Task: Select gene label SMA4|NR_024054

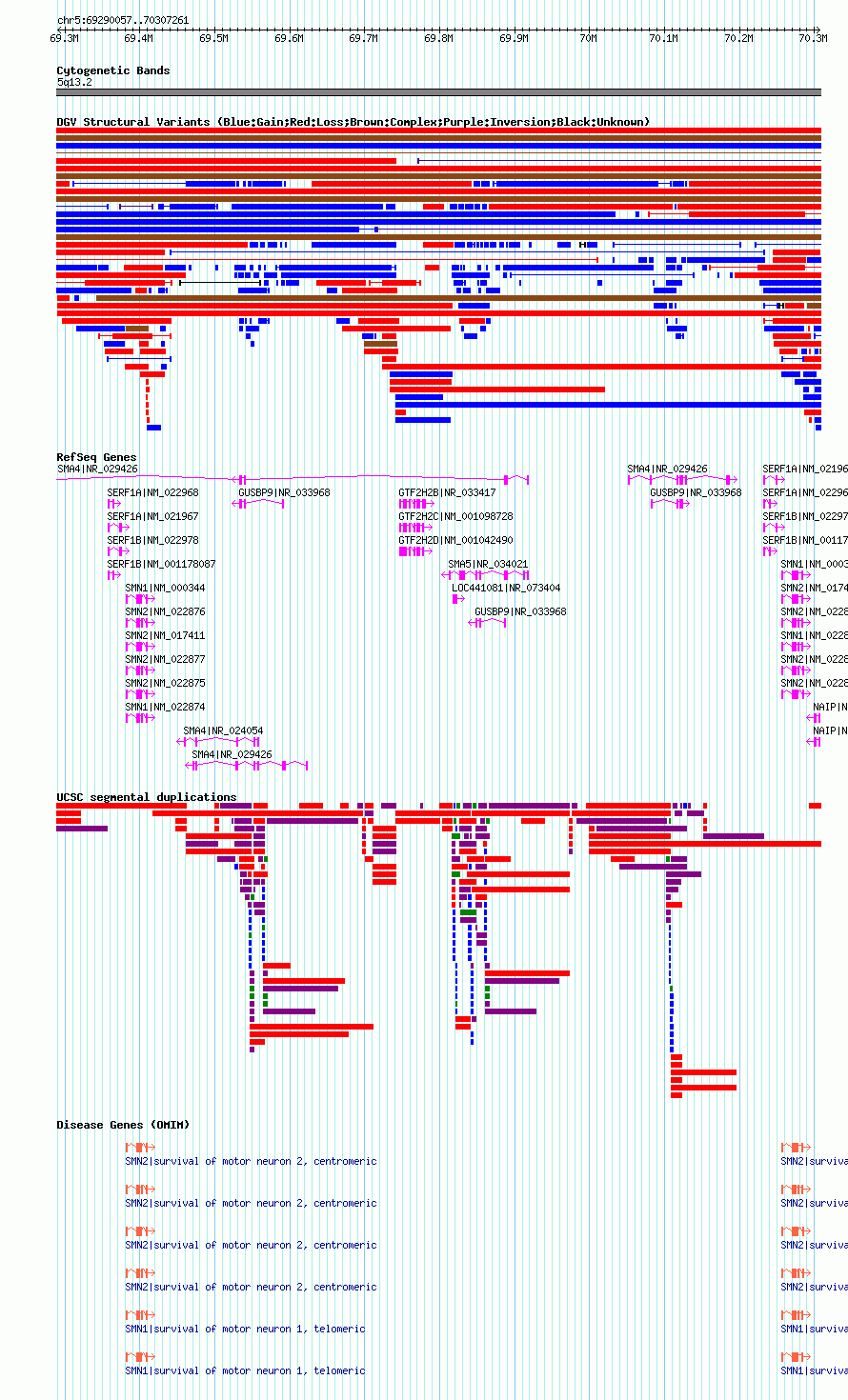Action: pos(223,730)
